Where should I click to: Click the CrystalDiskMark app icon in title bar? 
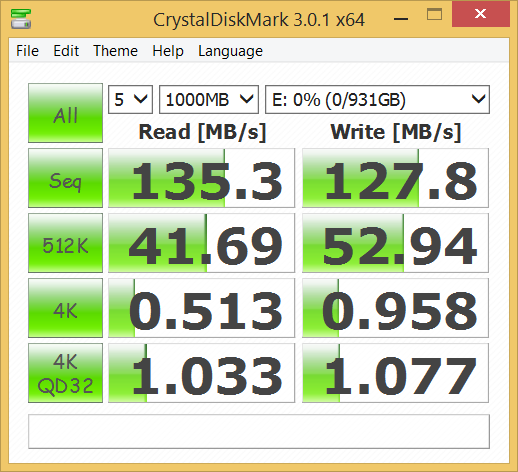pyautogui.click(x=21, y=19)
